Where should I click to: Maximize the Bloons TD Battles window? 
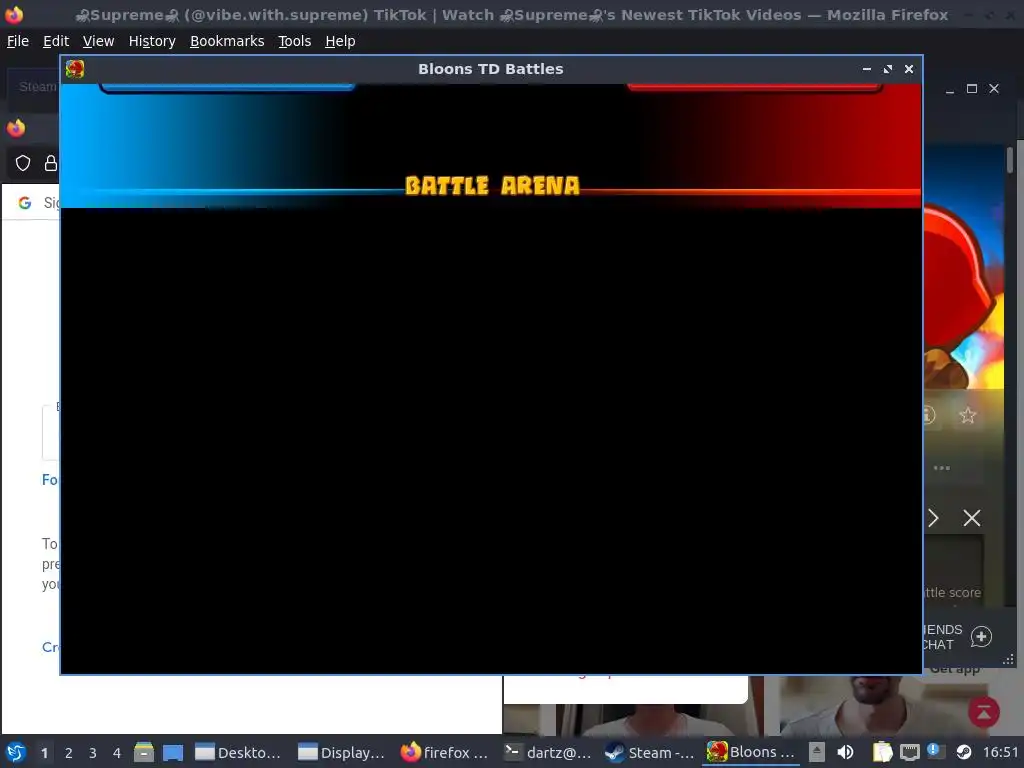tap(888, 69)
